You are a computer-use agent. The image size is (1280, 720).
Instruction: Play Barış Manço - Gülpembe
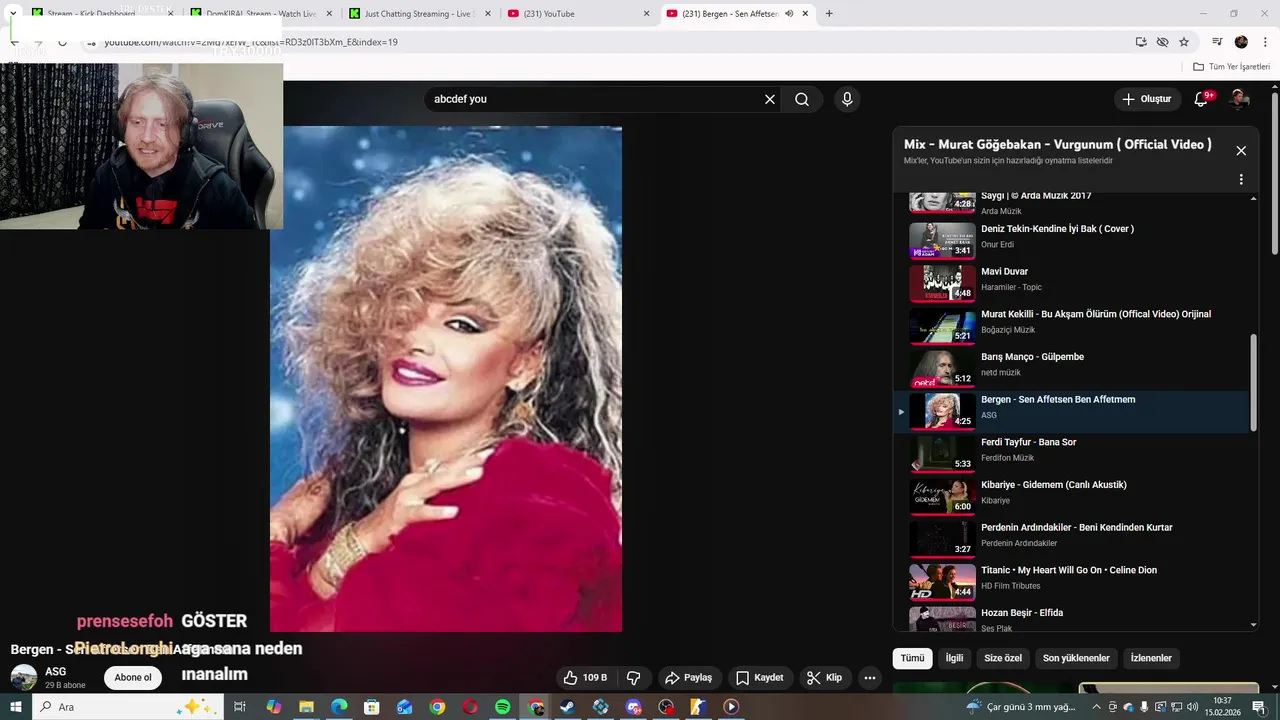1070,368
